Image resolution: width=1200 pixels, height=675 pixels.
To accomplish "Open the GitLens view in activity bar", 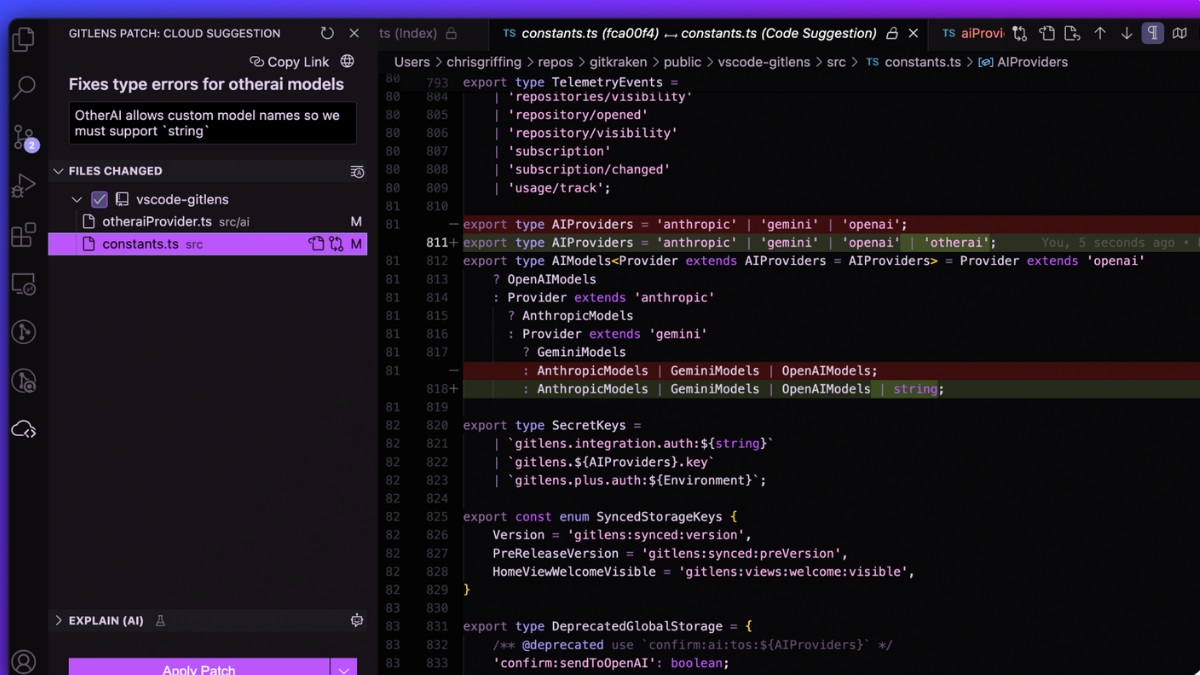I will click(23, 332).
